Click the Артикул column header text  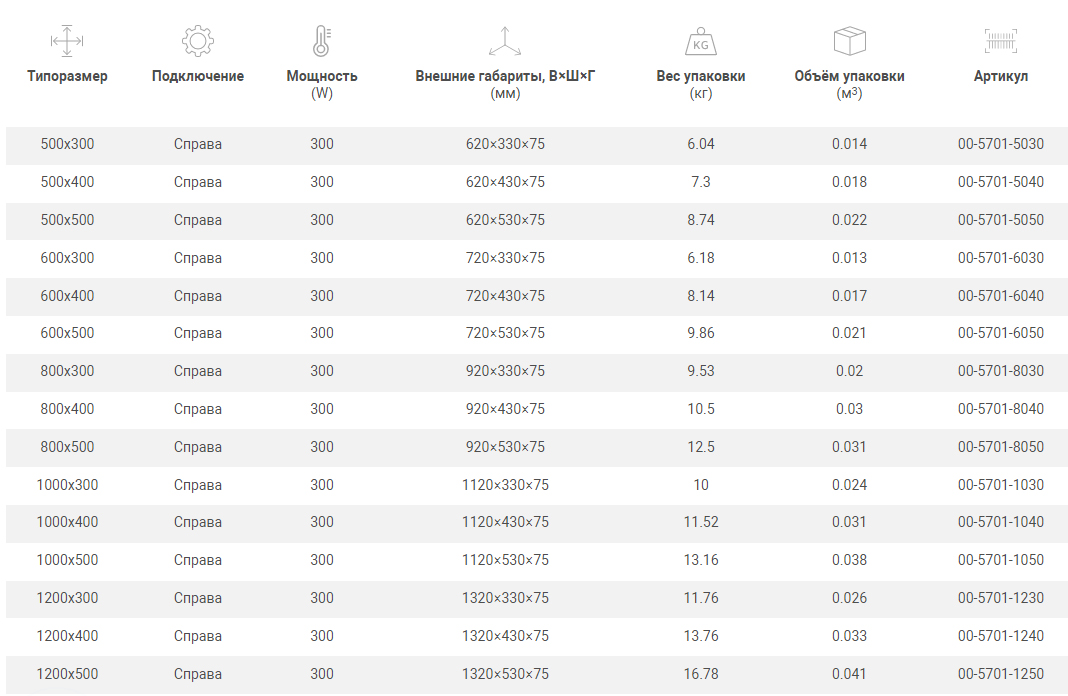(x=1000, y=76)
